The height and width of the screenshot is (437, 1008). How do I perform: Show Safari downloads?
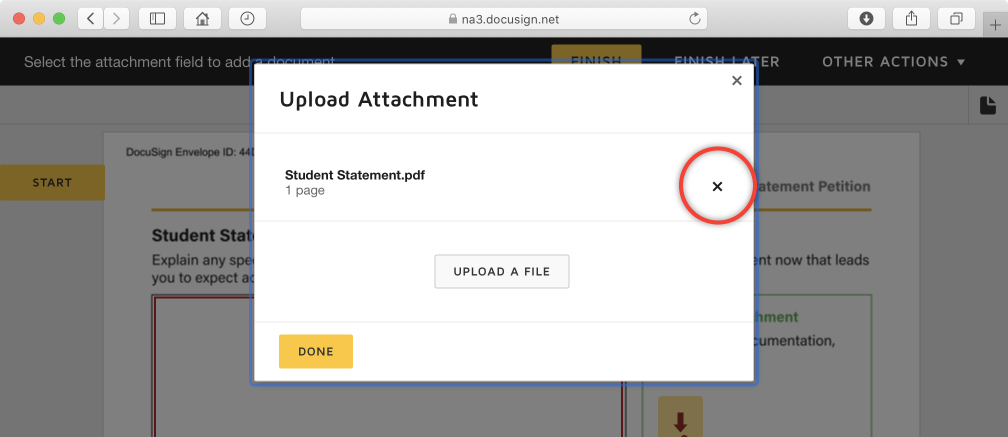866,19
